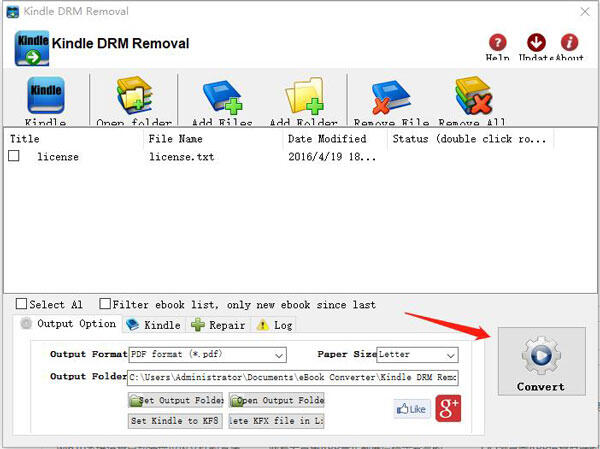Switch to the Kindle tab
Screen dimensions: 600x449
pos(154,325)
